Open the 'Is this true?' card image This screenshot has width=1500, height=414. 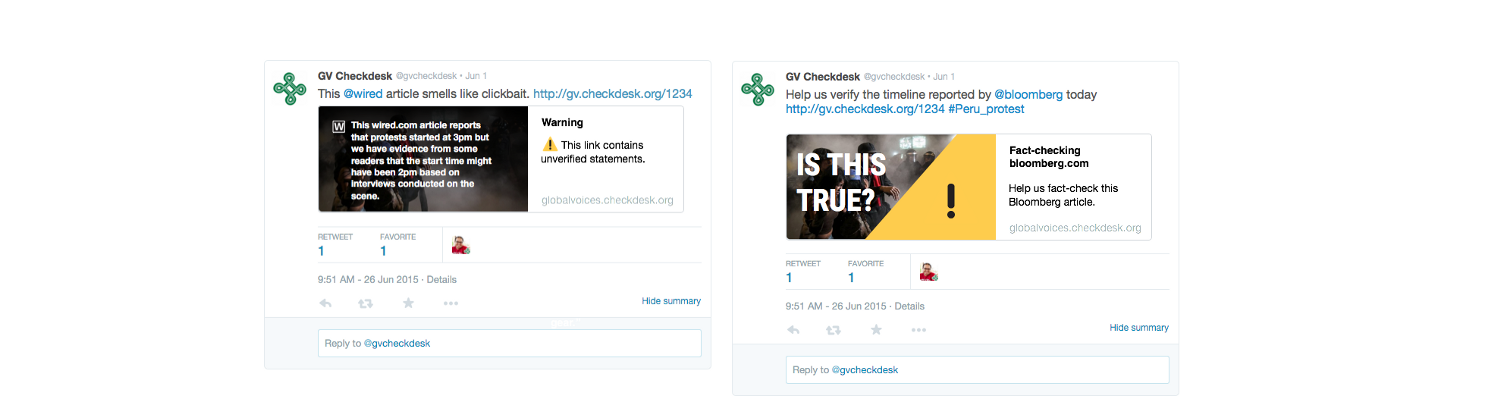pos(891,187)
